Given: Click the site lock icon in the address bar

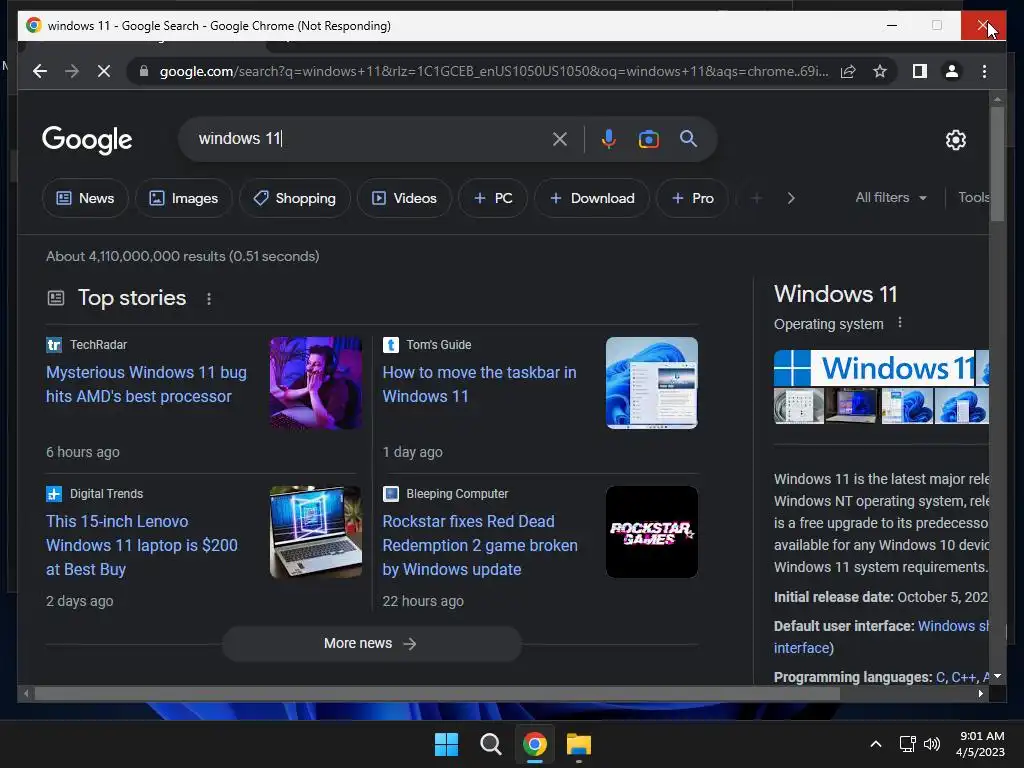Looking at the screenshot, I should tap(144, 71).
